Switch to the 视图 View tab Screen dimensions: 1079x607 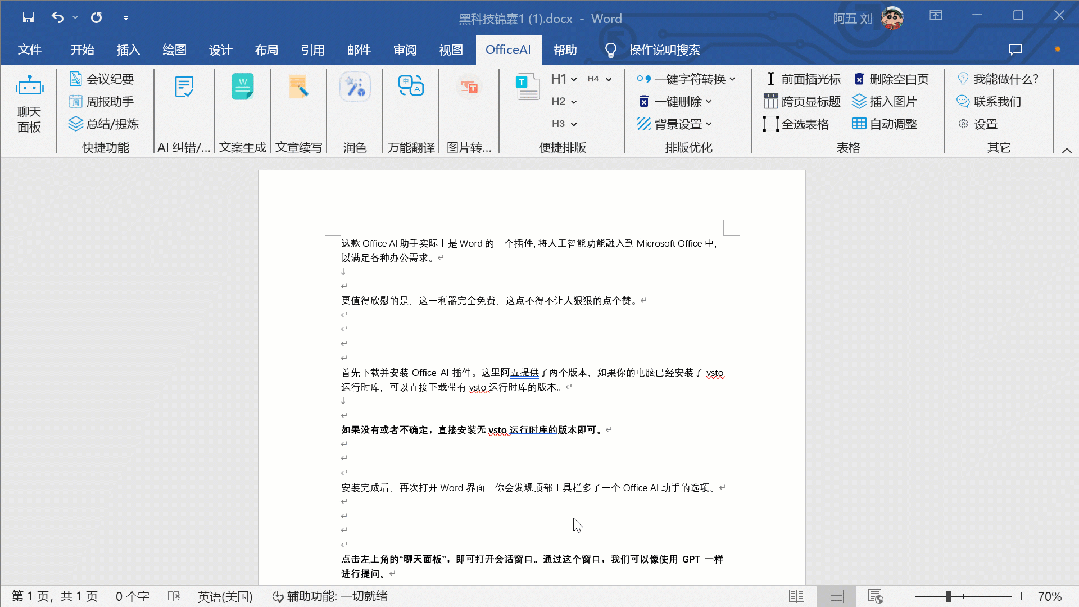[x=451, y=50]
